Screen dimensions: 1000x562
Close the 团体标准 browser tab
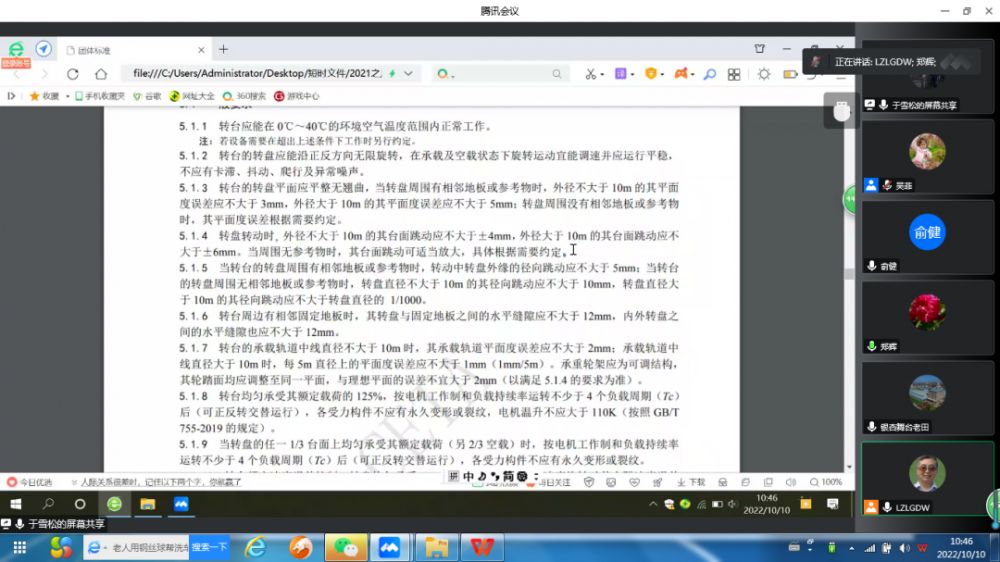[x=201, y=50]
